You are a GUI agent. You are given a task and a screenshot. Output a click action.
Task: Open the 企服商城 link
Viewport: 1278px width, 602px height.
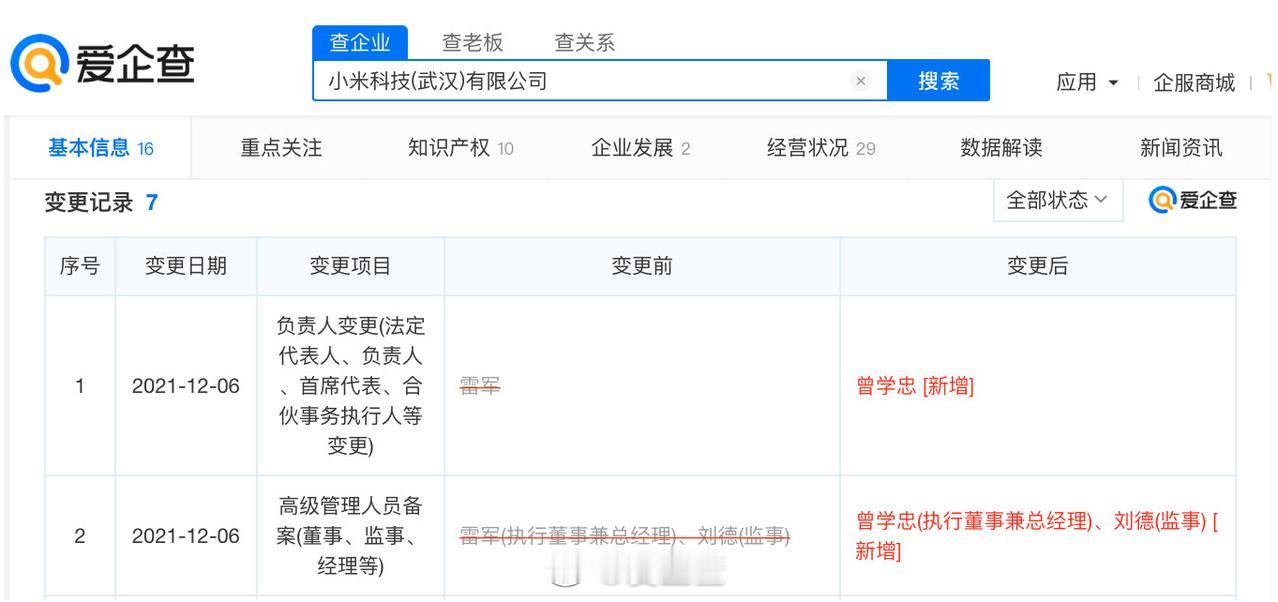point(1194,82)
